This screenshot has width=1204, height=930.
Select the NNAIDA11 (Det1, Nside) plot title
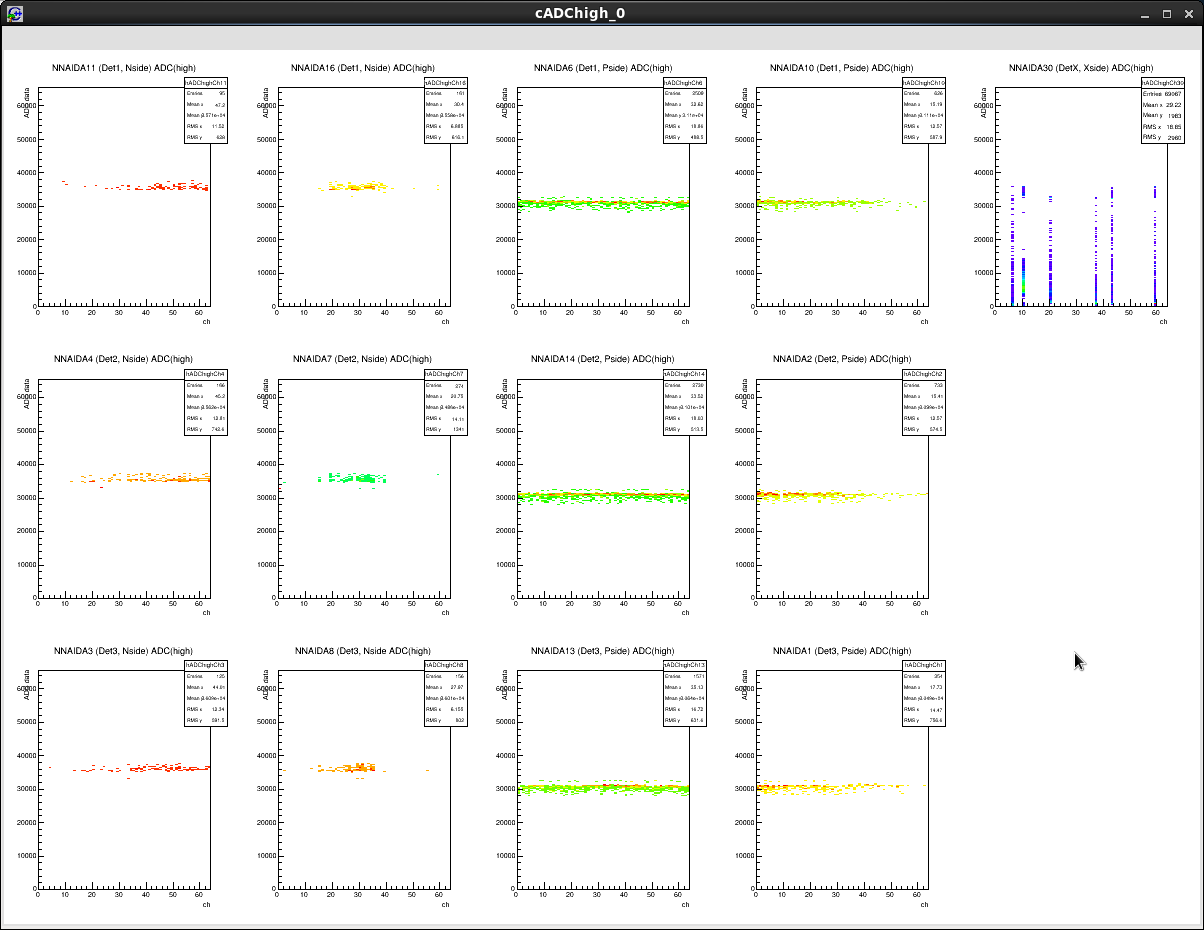pos(124,68)
